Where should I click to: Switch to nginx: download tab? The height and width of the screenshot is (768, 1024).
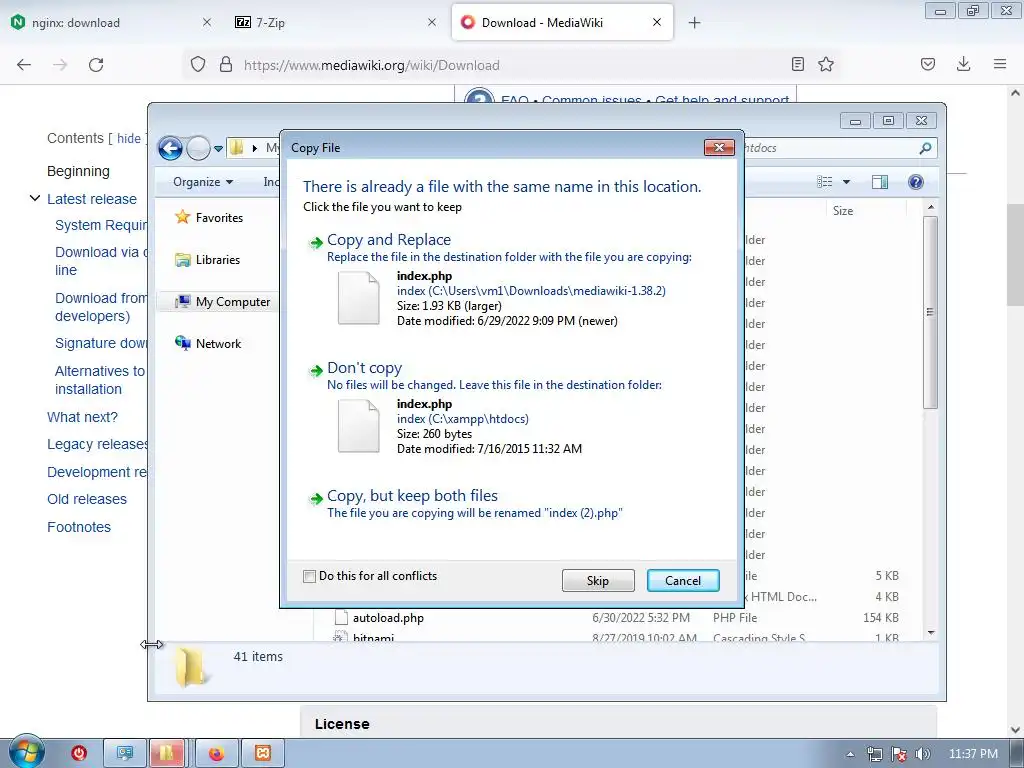[x=111, y=22]
